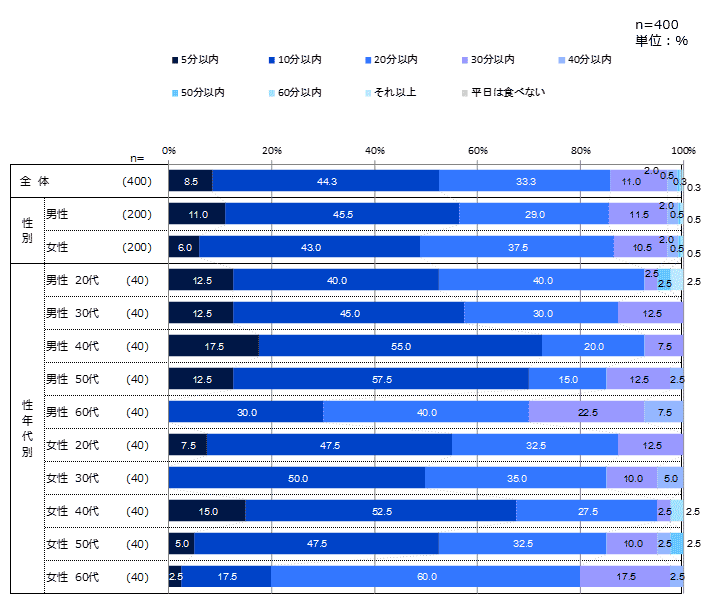The height and width of the screenshot is (613, 710).
Task: Click the 50分以内 legend color swatch
Action: coord(175,93)
